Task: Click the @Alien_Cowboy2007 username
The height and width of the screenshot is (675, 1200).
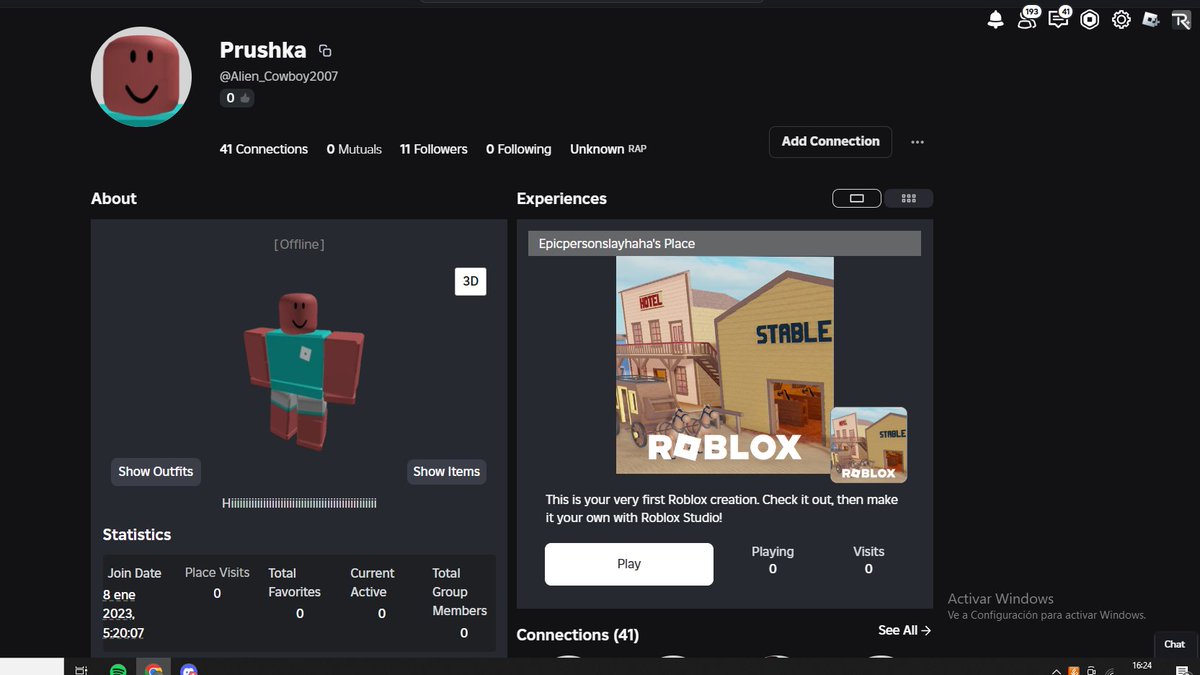Action: tap(279, 76)
